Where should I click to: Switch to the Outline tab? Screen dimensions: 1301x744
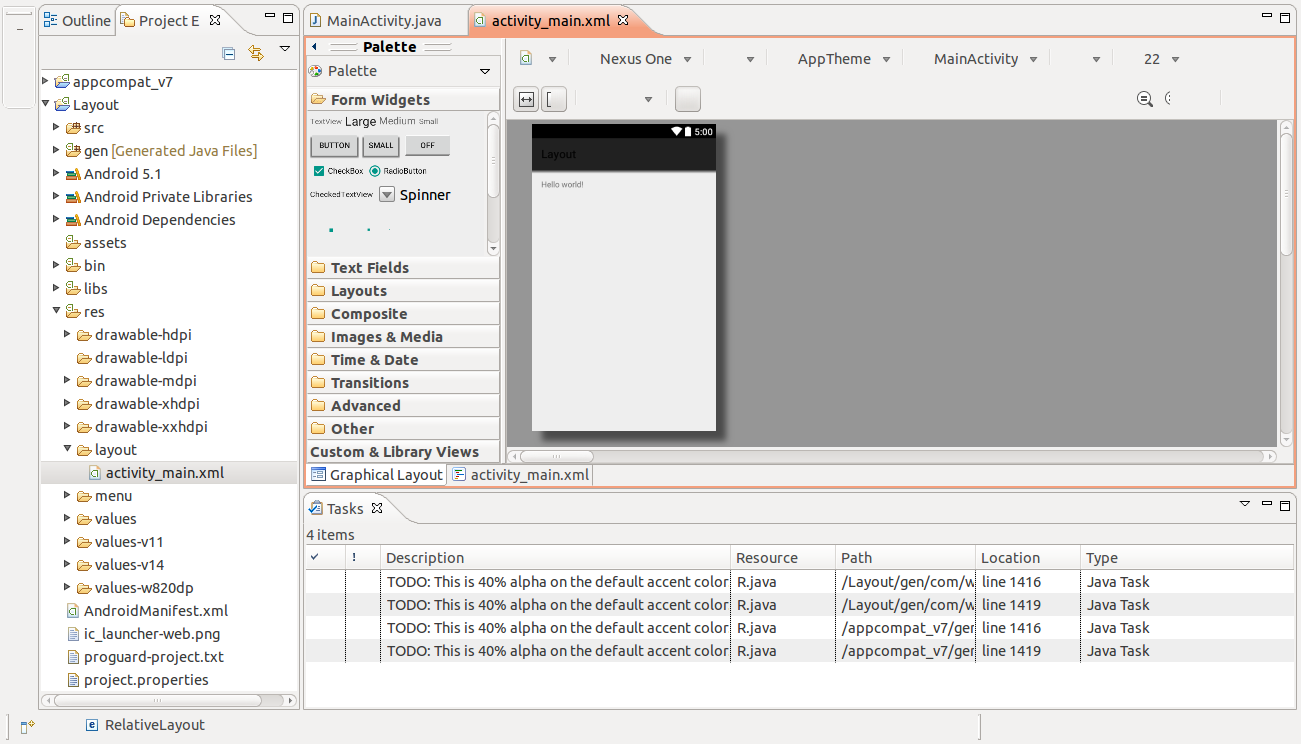[78, 21]
